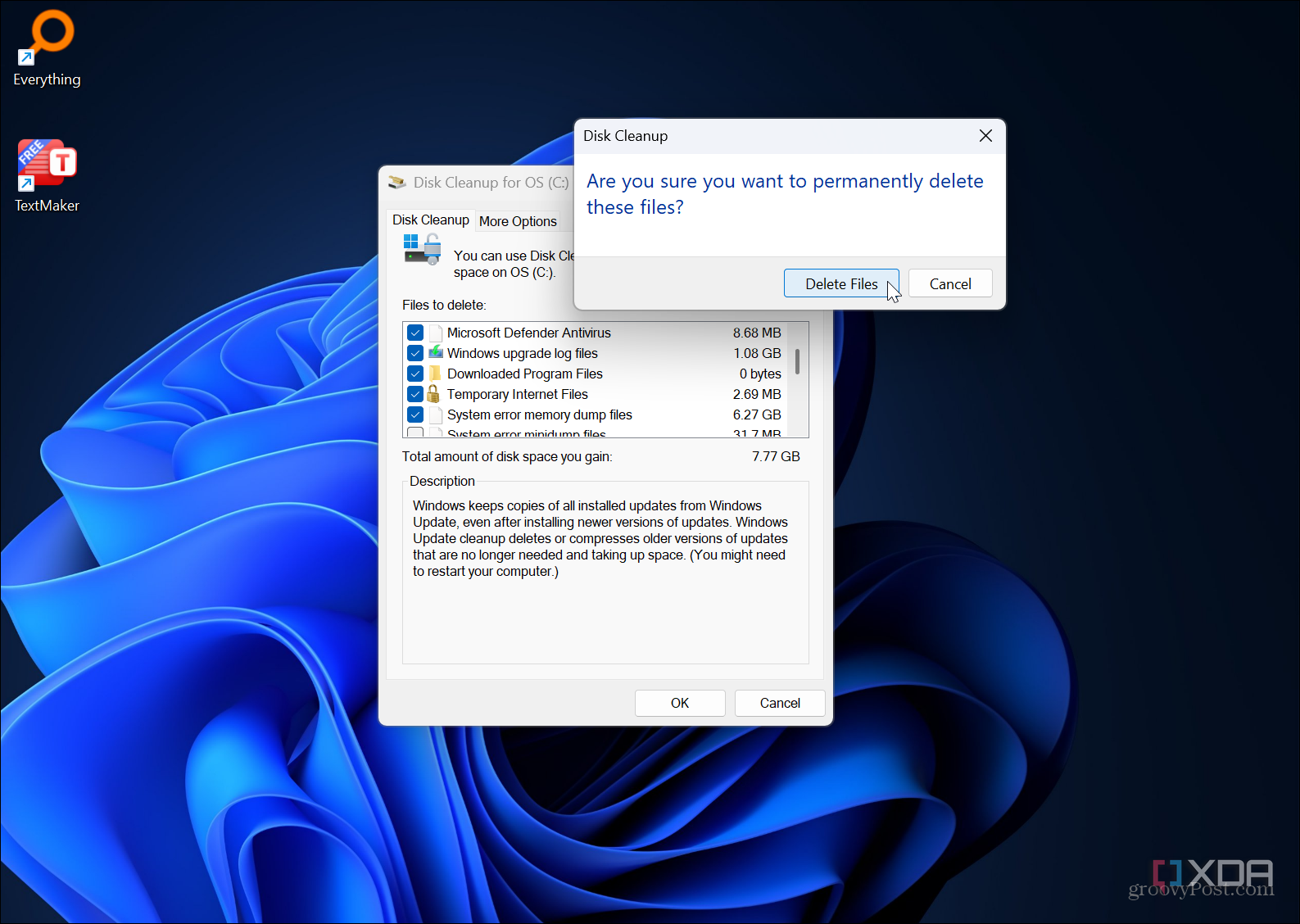Cancel the permanent delete confirmation dialog
Image resolution: width=1300 pixels, height=924 pixels.
(950, 283)
